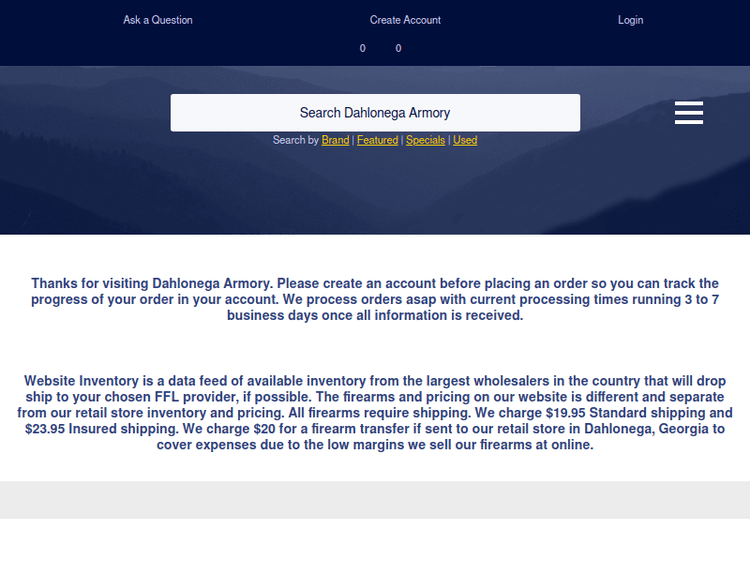Click the Ask a Question link
750x563 pixels.
tap(158, 20)
